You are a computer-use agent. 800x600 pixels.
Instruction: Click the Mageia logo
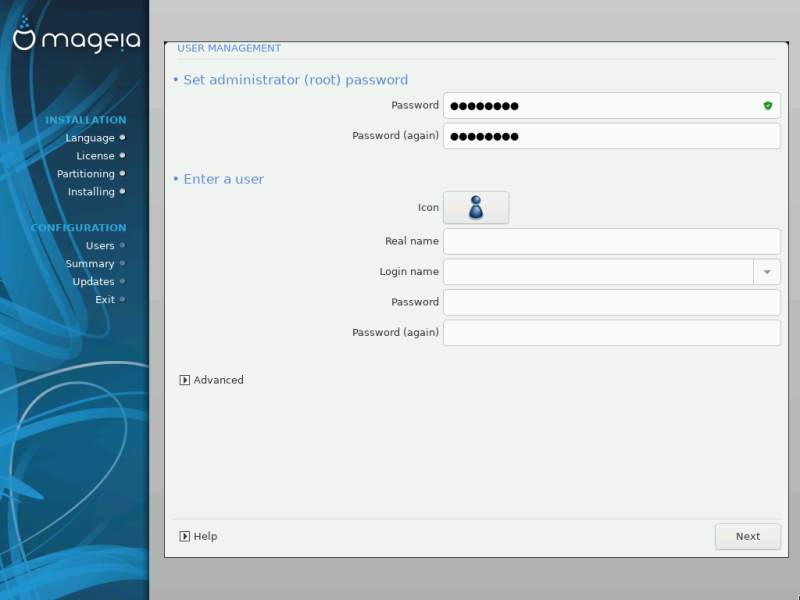click(76, 35)
